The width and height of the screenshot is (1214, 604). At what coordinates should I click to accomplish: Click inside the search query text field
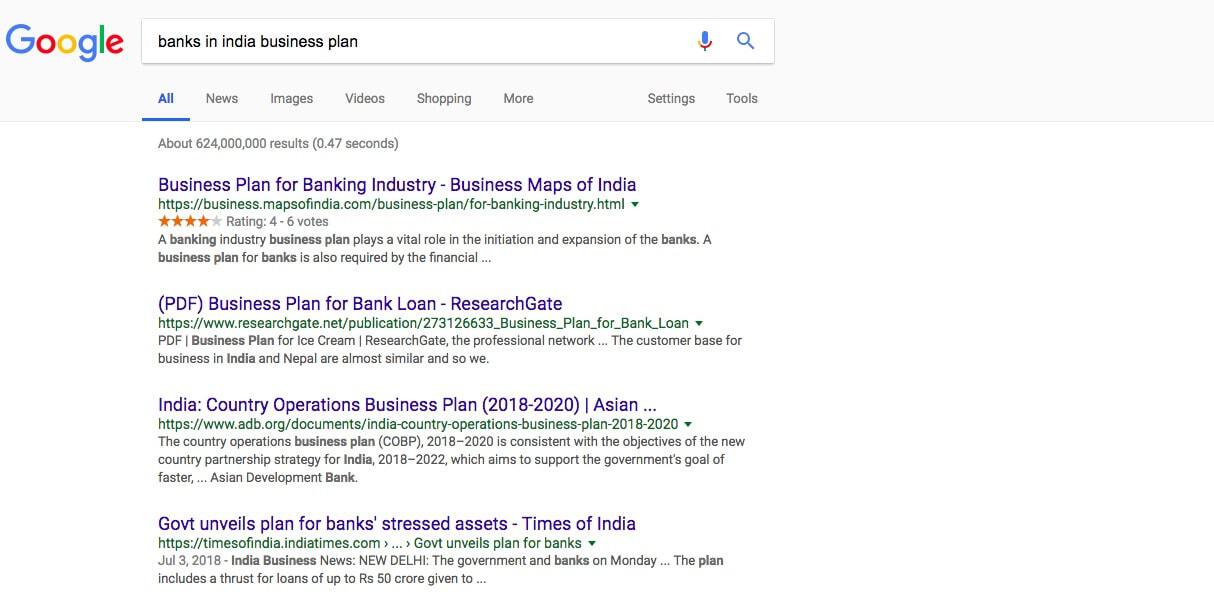(x=420, y=42)
